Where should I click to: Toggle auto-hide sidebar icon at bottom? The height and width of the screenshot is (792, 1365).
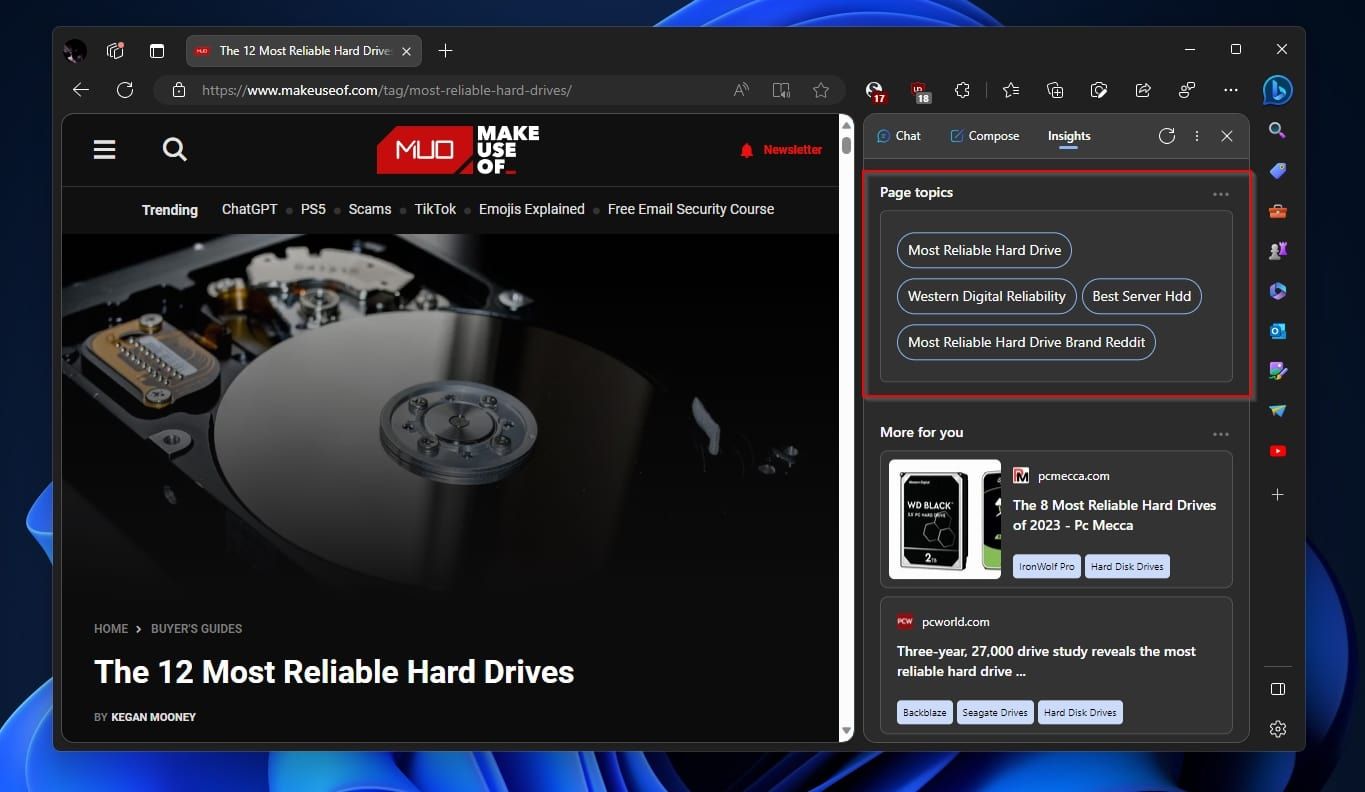[1277, 689]
